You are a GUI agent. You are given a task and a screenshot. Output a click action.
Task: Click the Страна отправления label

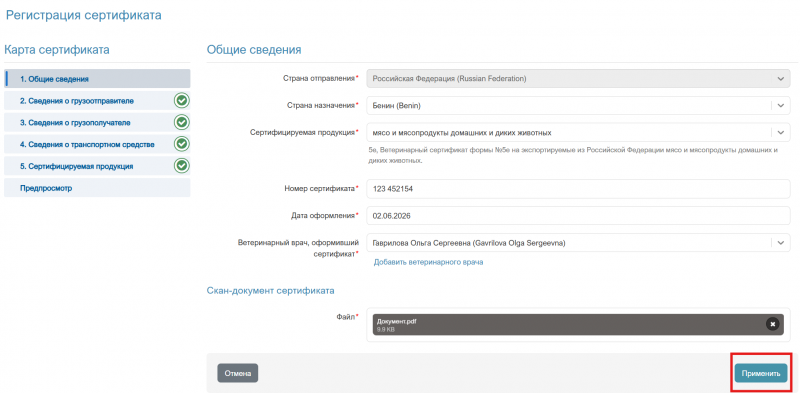coord(319,79)
